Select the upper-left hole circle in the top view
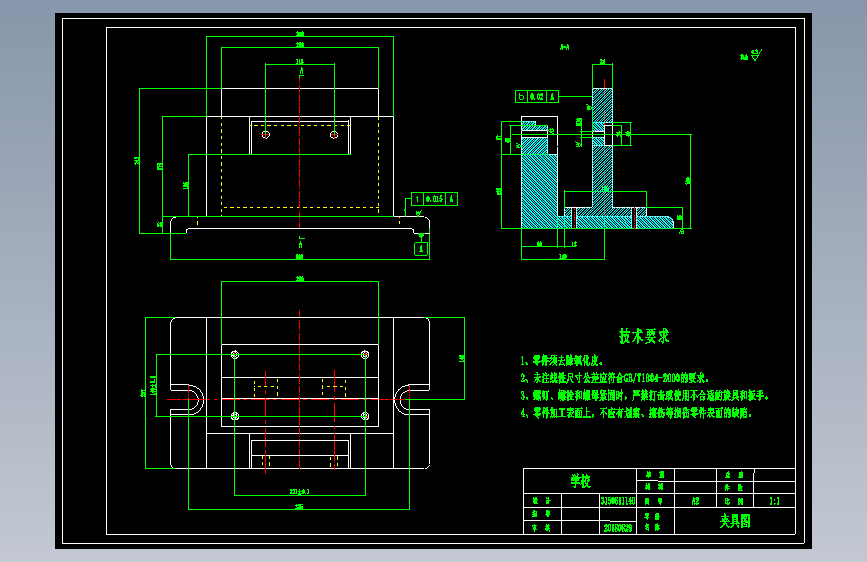The image size is (867, 562). [x=235, y=355]
